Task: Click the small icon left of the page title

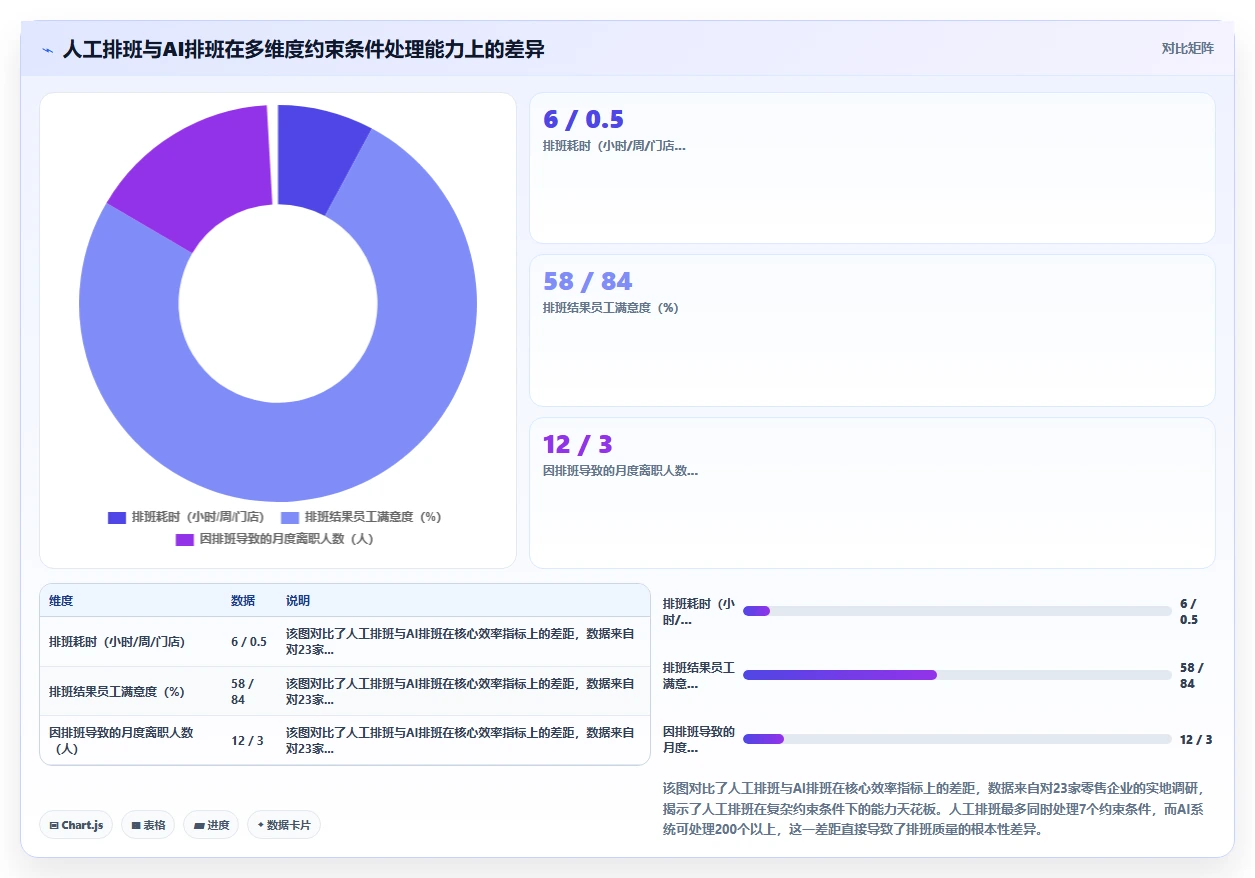Action: click(x=47, y=49)
